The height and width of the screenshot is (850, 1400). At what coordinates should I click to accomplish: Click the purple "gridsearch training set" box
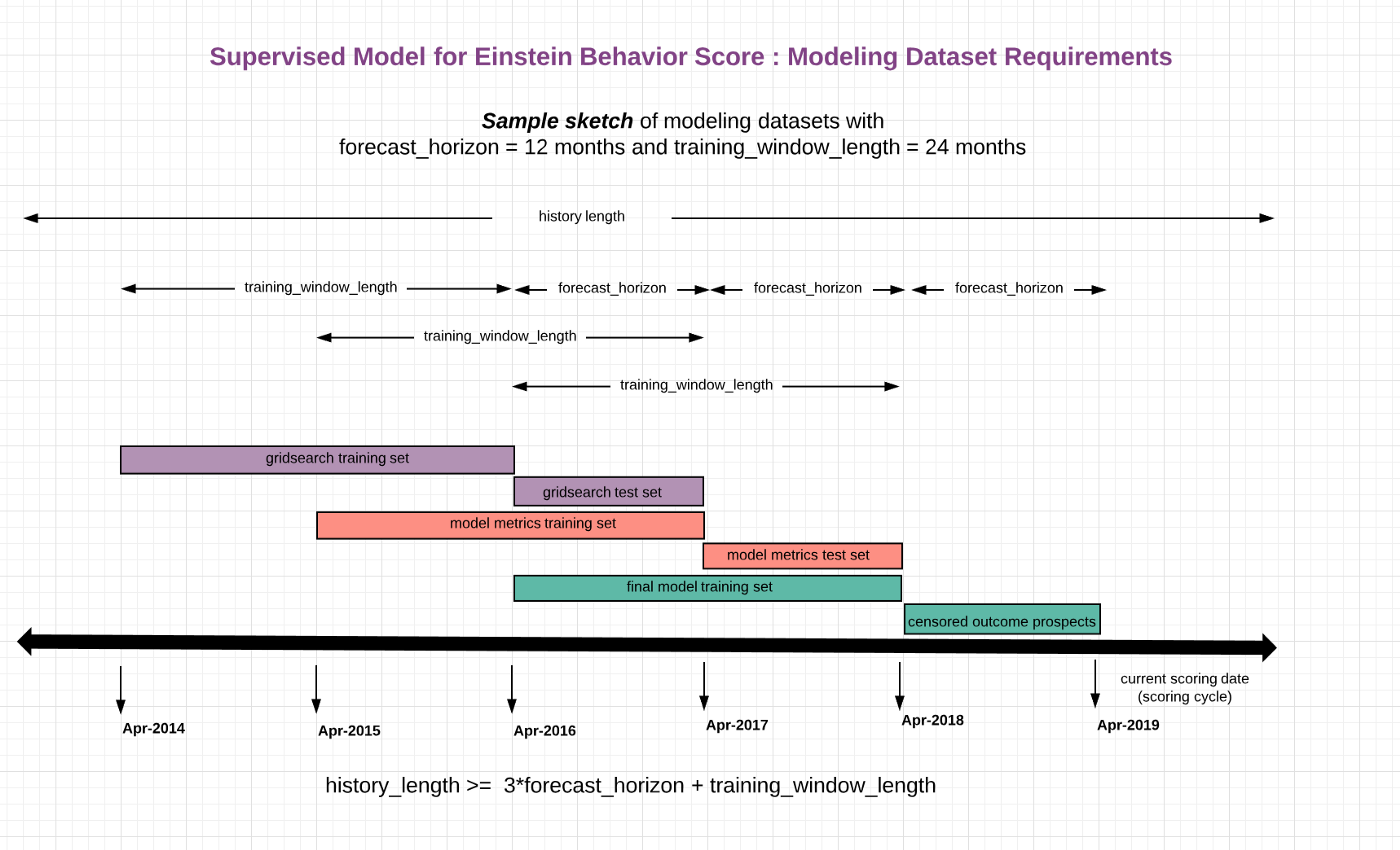click(317, 459)
